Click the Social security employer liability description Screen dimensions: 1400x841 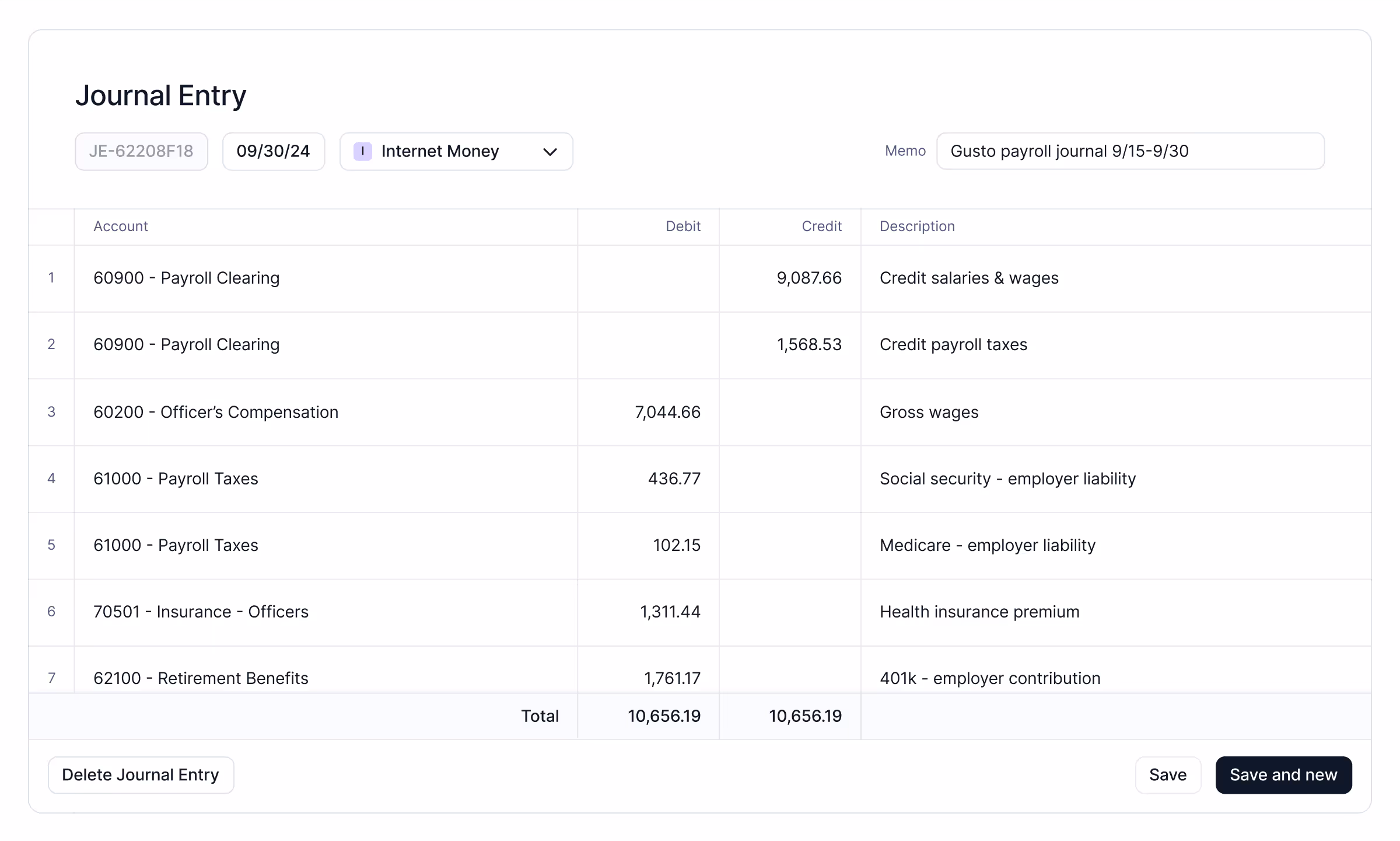[1007, 479]
